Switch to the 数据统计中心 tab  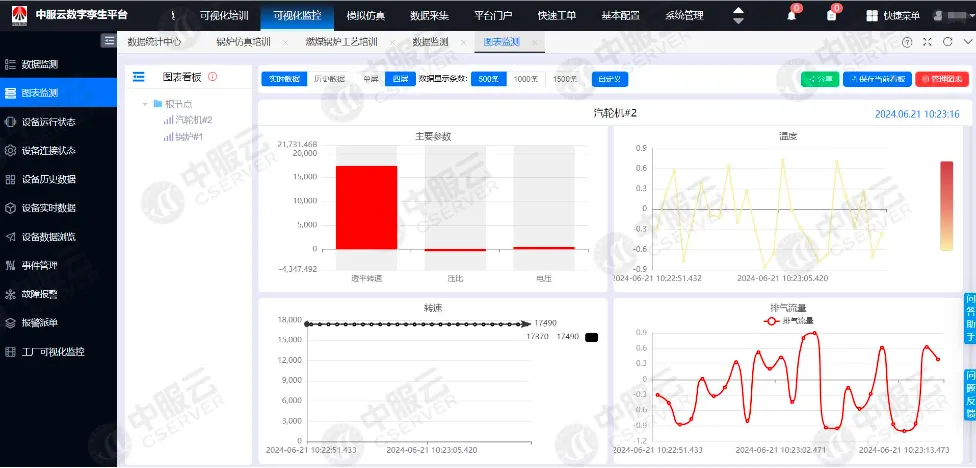pyautogui.click(x=154, y=42)
